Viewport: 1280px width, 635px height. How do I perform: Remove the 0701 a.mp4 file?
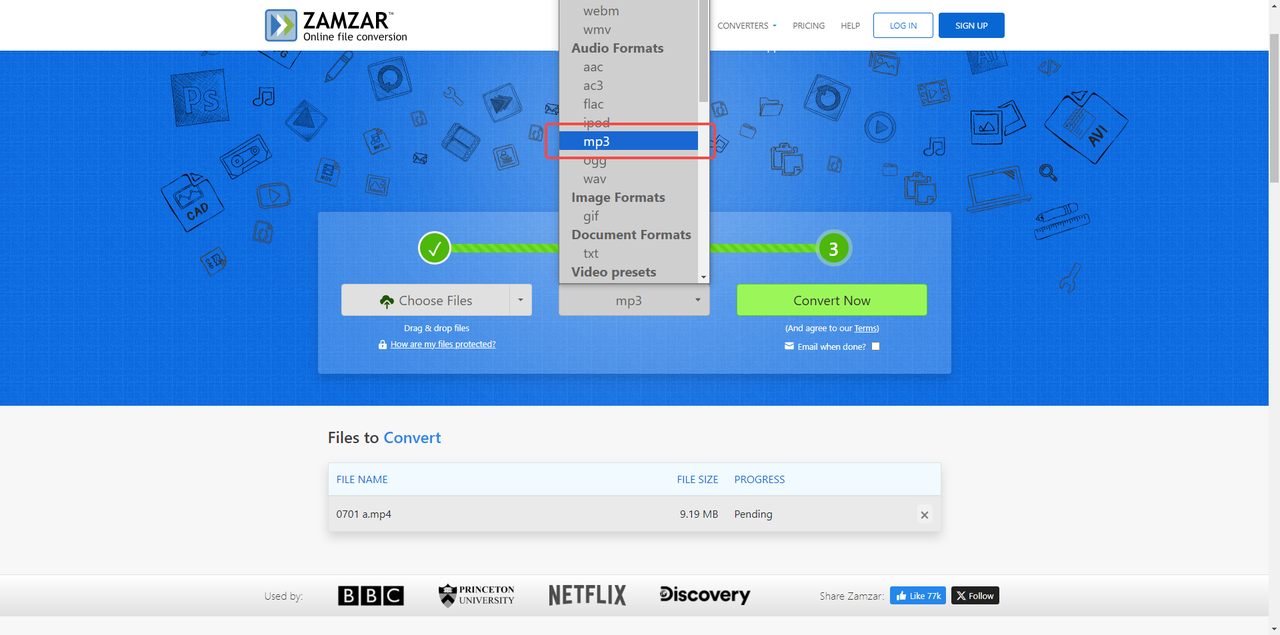[x=924, y=515]
